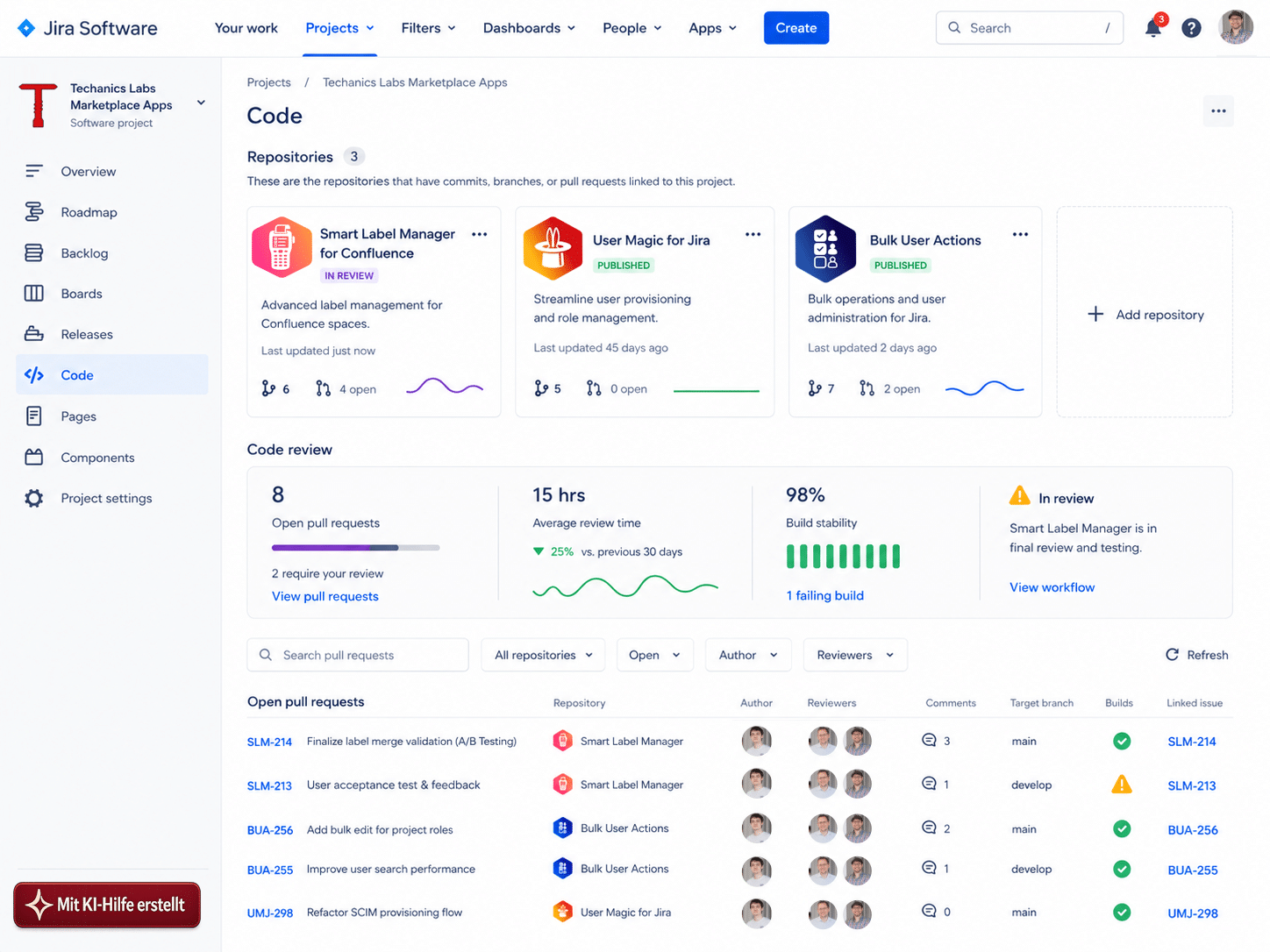Viewport: 1270px width, 952px height.
Task: Open the User Magic for Jira hat icon
Action: coord(553,248)
